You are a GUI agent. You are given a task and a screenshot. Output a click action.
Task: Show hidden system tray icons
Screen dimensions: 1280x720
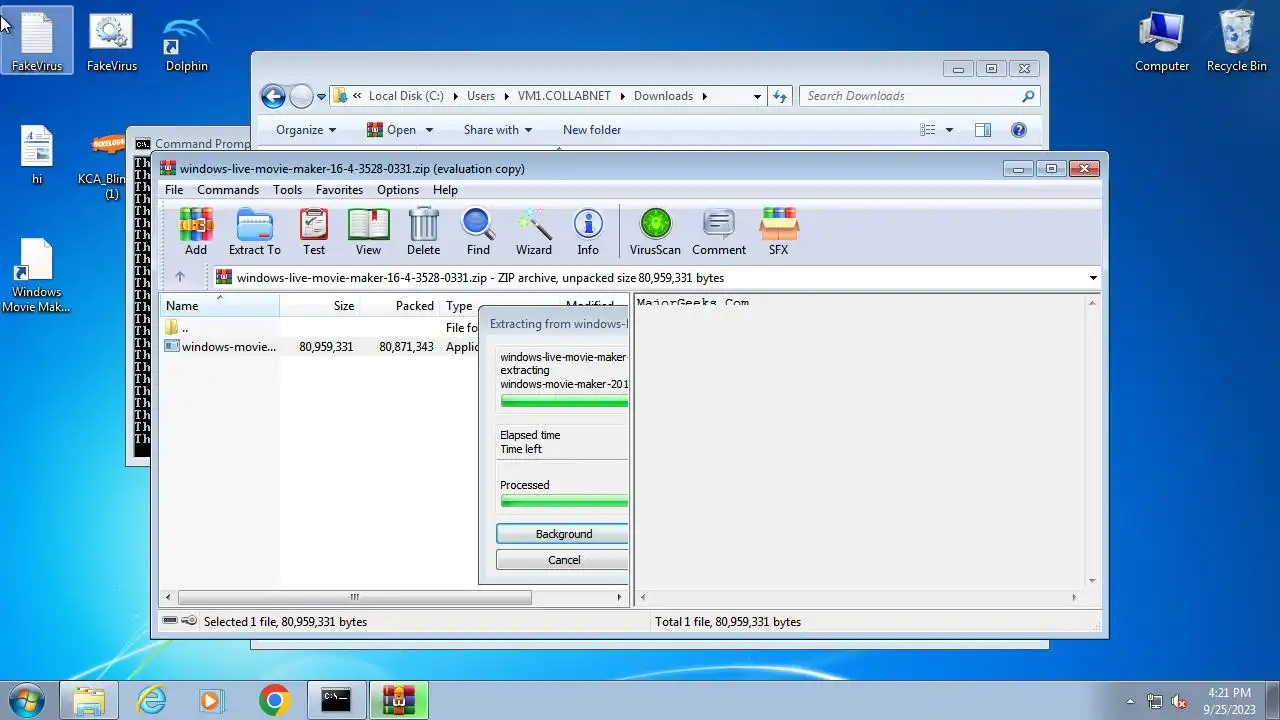coord(1130,702)
